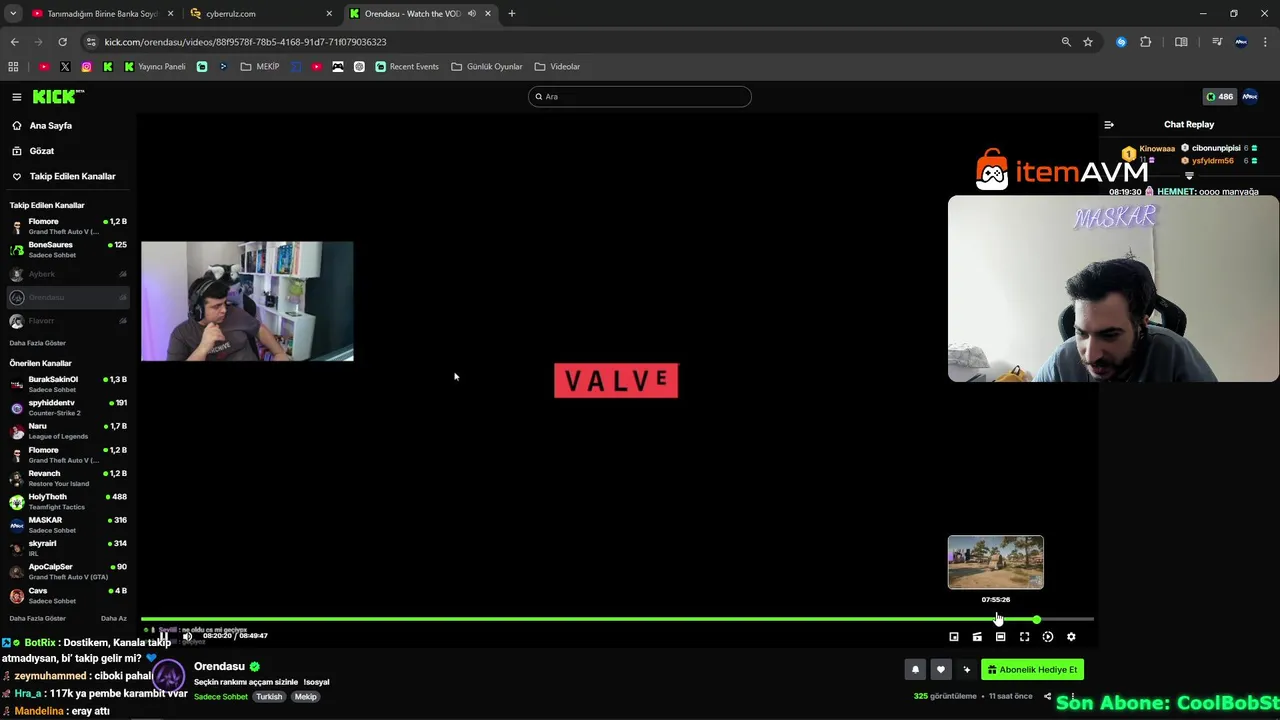Viewport: 1280px width, 720px height.
Task: Open BoneSaures channel in sidebar
Action: (x=68, y=249)
